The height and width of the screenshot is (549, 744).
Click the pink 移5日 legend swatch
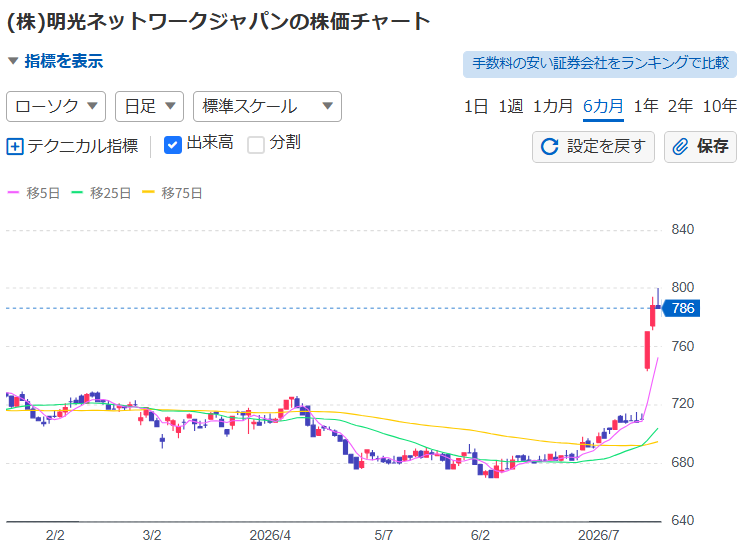13,193
